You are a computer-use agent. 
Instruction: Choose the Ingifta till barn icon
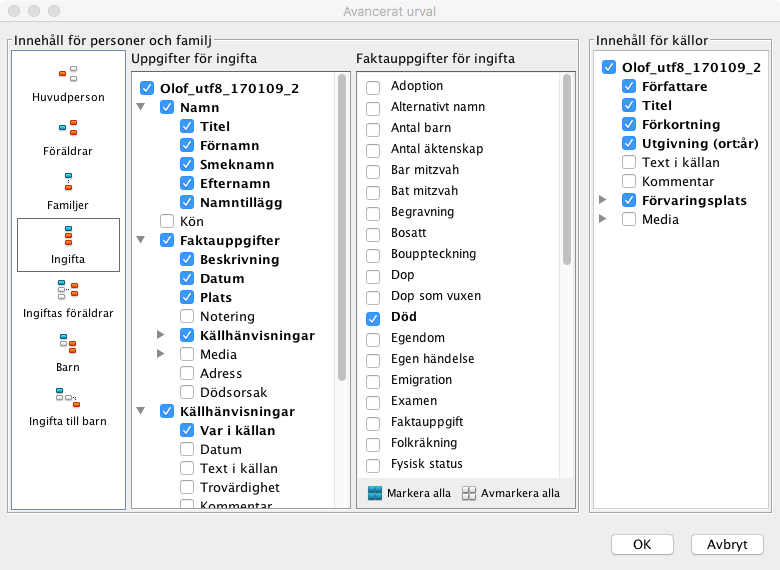click(68, 399)
